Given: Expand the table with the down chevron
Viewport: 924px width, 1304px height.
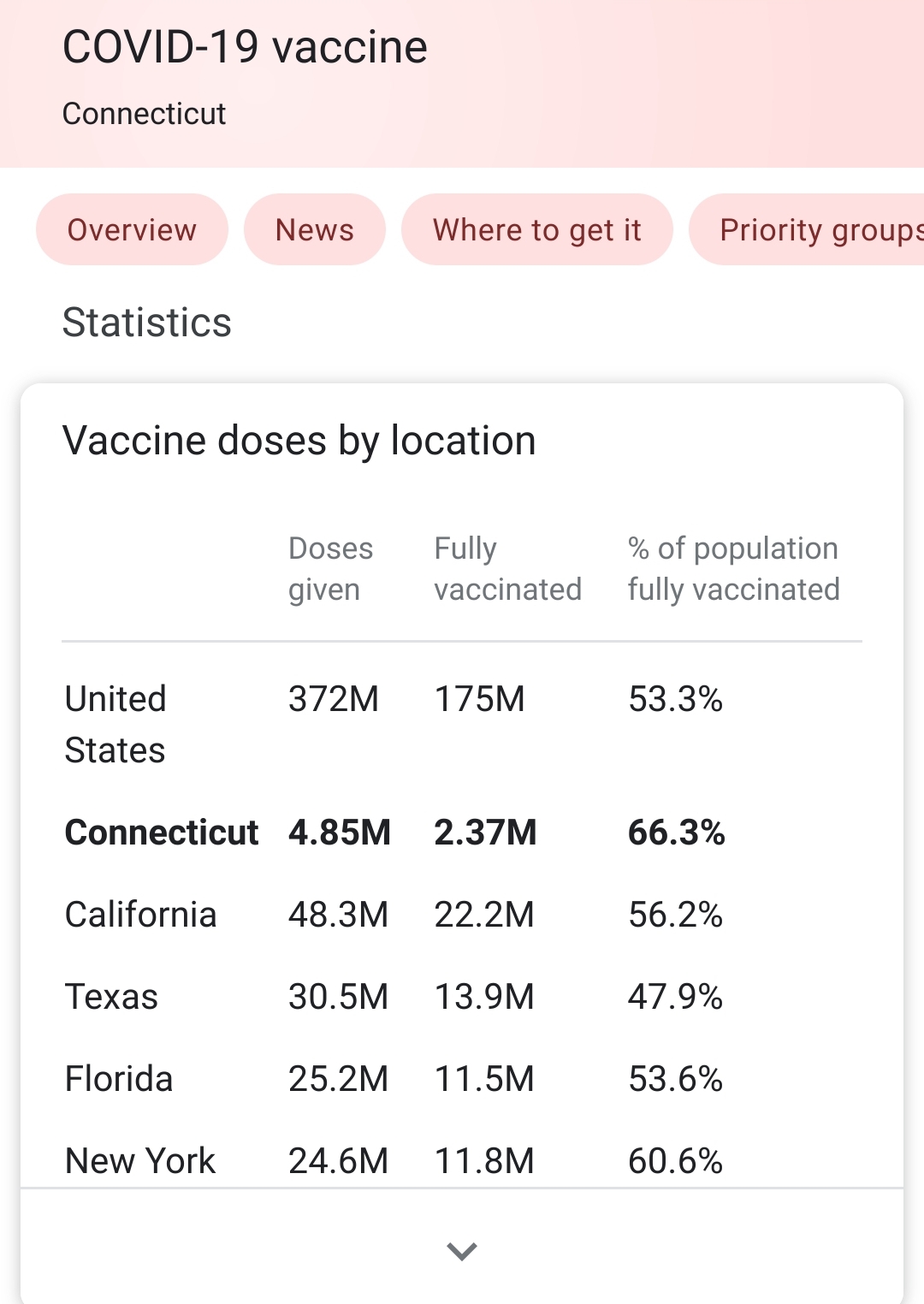Looking at the screenshot, I should pyautogui.click(x=462, y=1251).
